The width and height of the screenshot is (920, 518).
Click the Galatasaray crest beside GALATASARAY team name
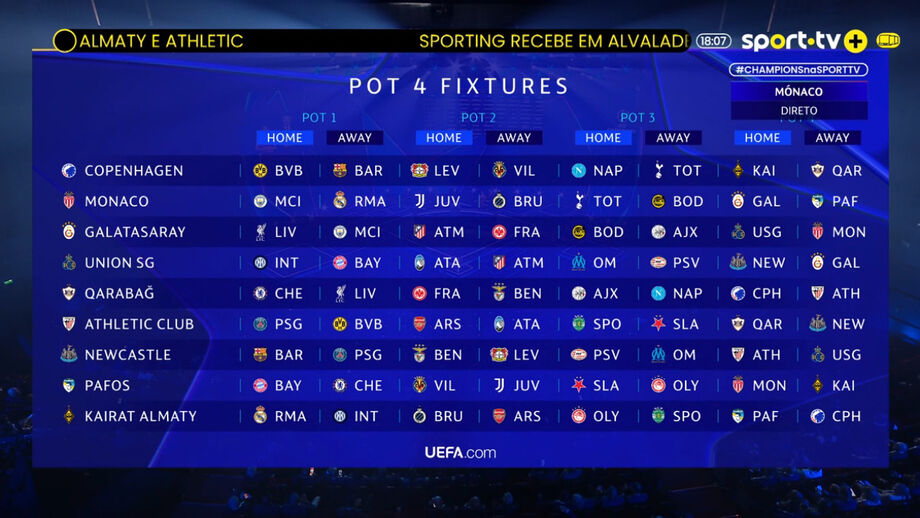coord(69,232)
